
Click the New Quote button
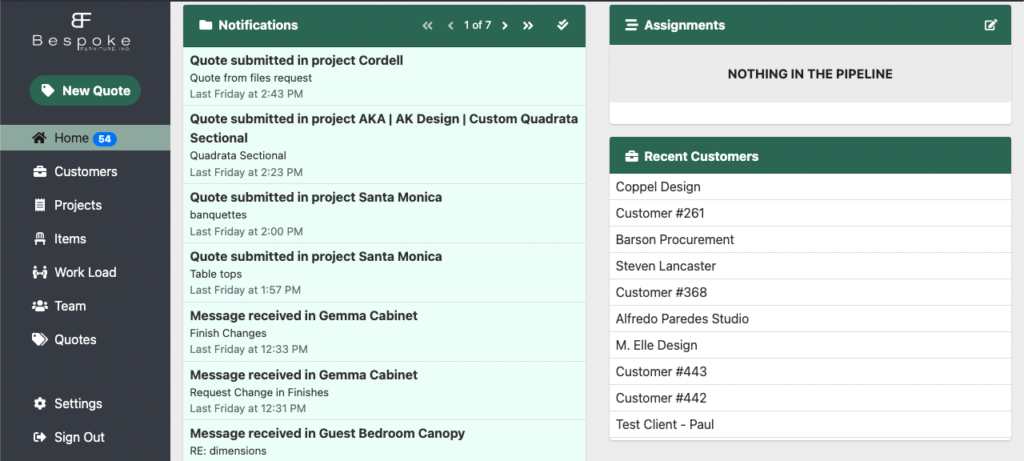(x=85, y=91)
